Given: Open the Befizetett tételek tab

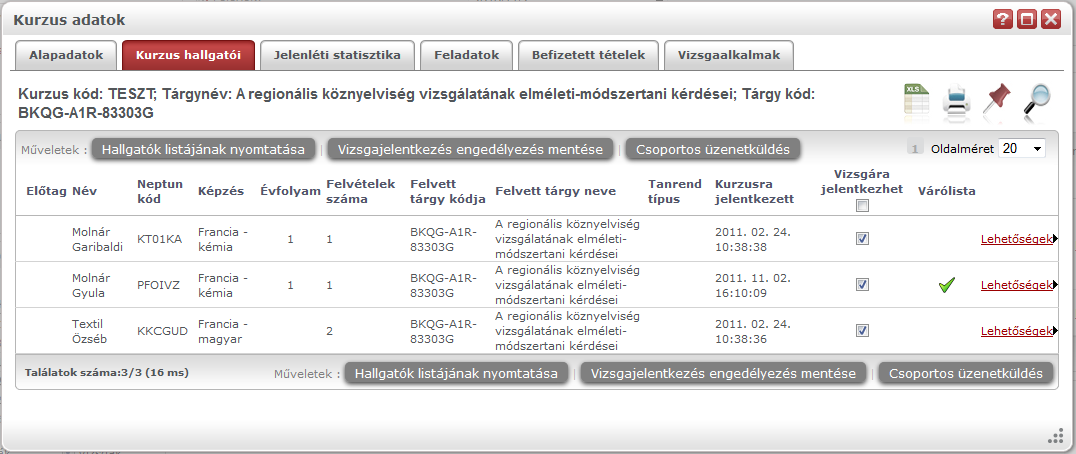Looking at the screenshot, I should (x=588, y=56).
